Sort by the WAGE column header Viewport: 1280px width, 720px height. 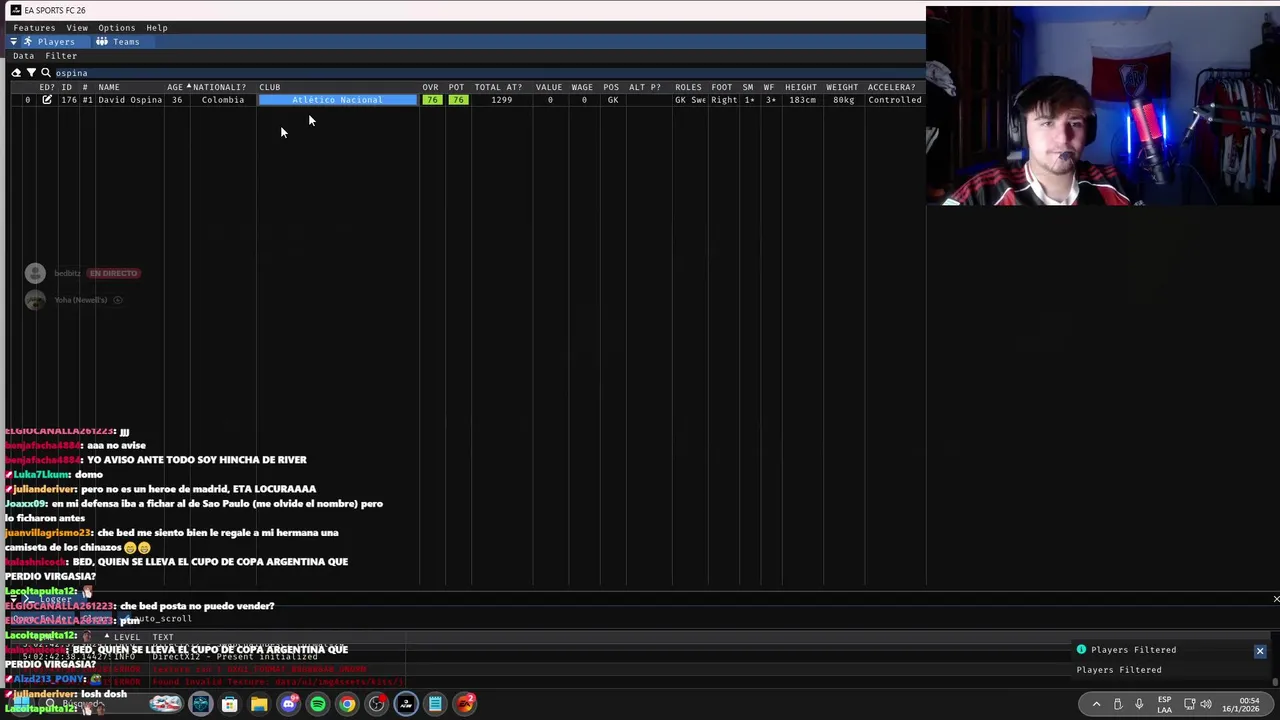point(582,87)
